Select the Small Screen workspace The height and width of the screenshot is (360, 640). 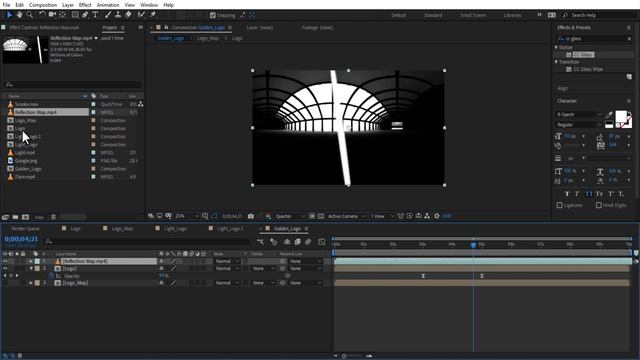click(x=473, y=15)
